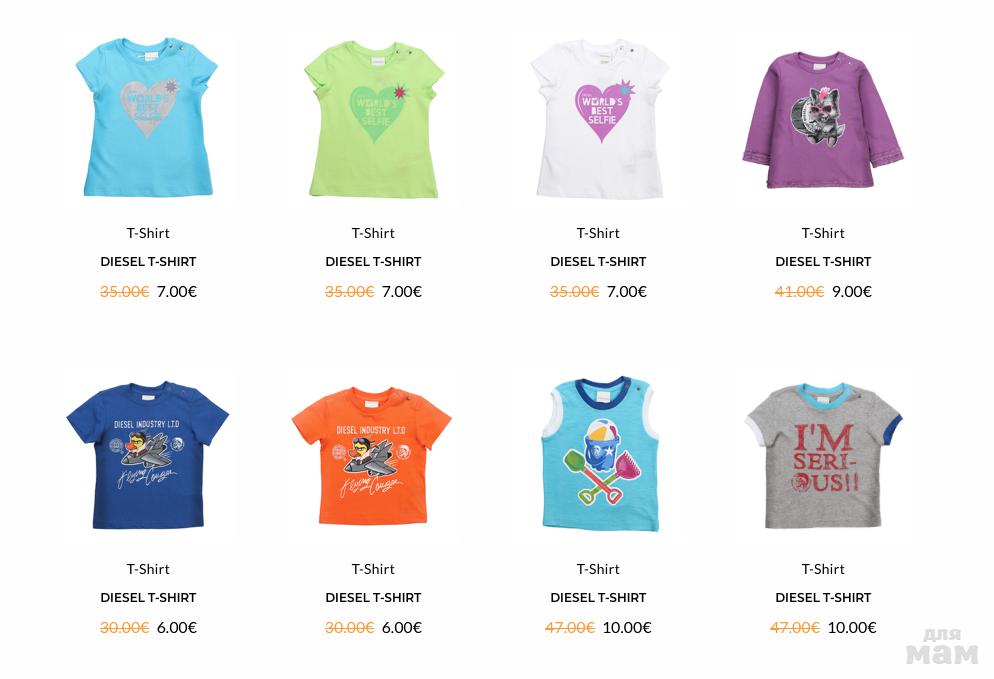
Task: Open the blue World's Best Selfie t-shirt image
Action: pos(148,119)
